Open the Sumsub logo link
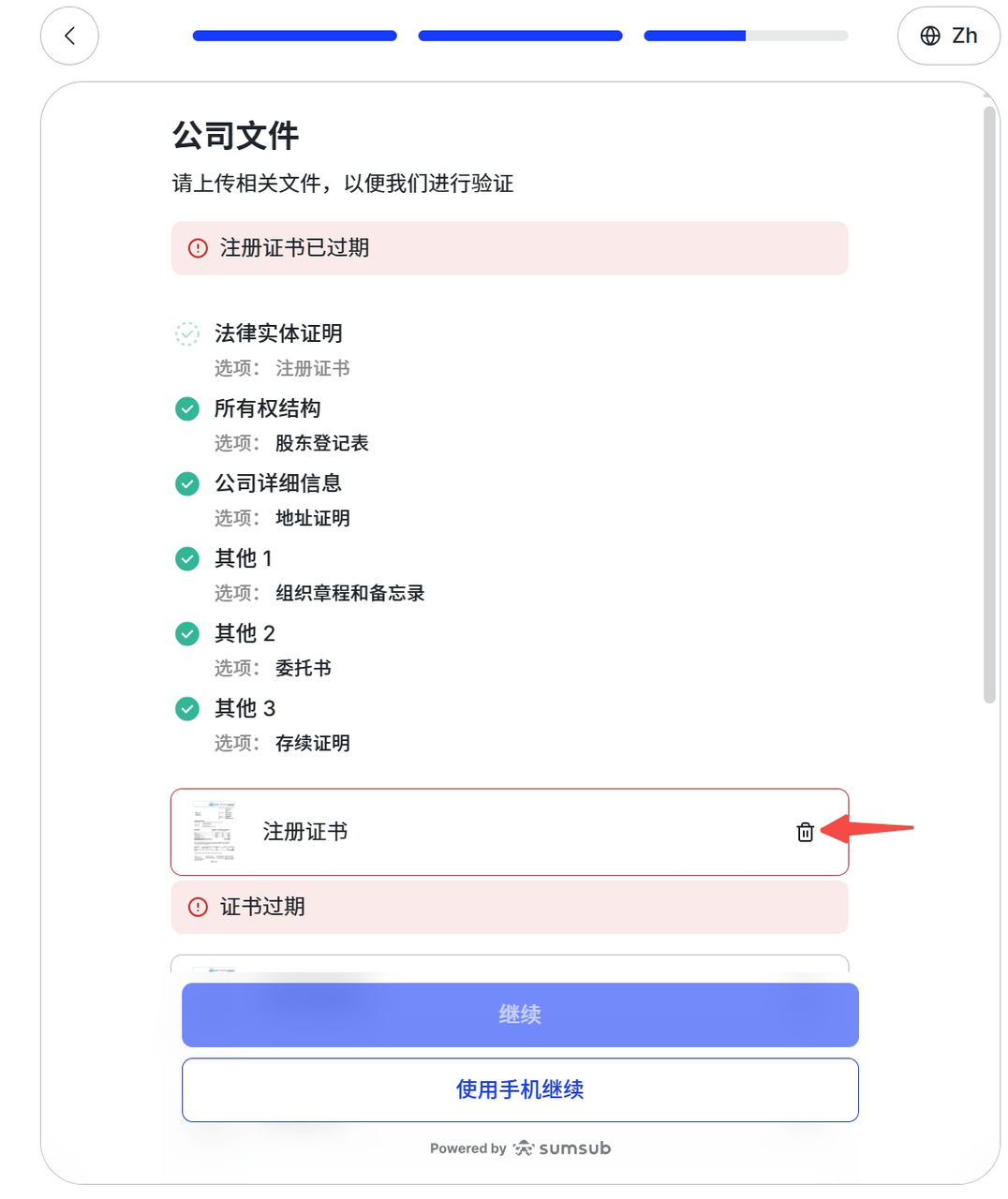This screenshot has height=1199, width=1008. tap(562, 1148)
